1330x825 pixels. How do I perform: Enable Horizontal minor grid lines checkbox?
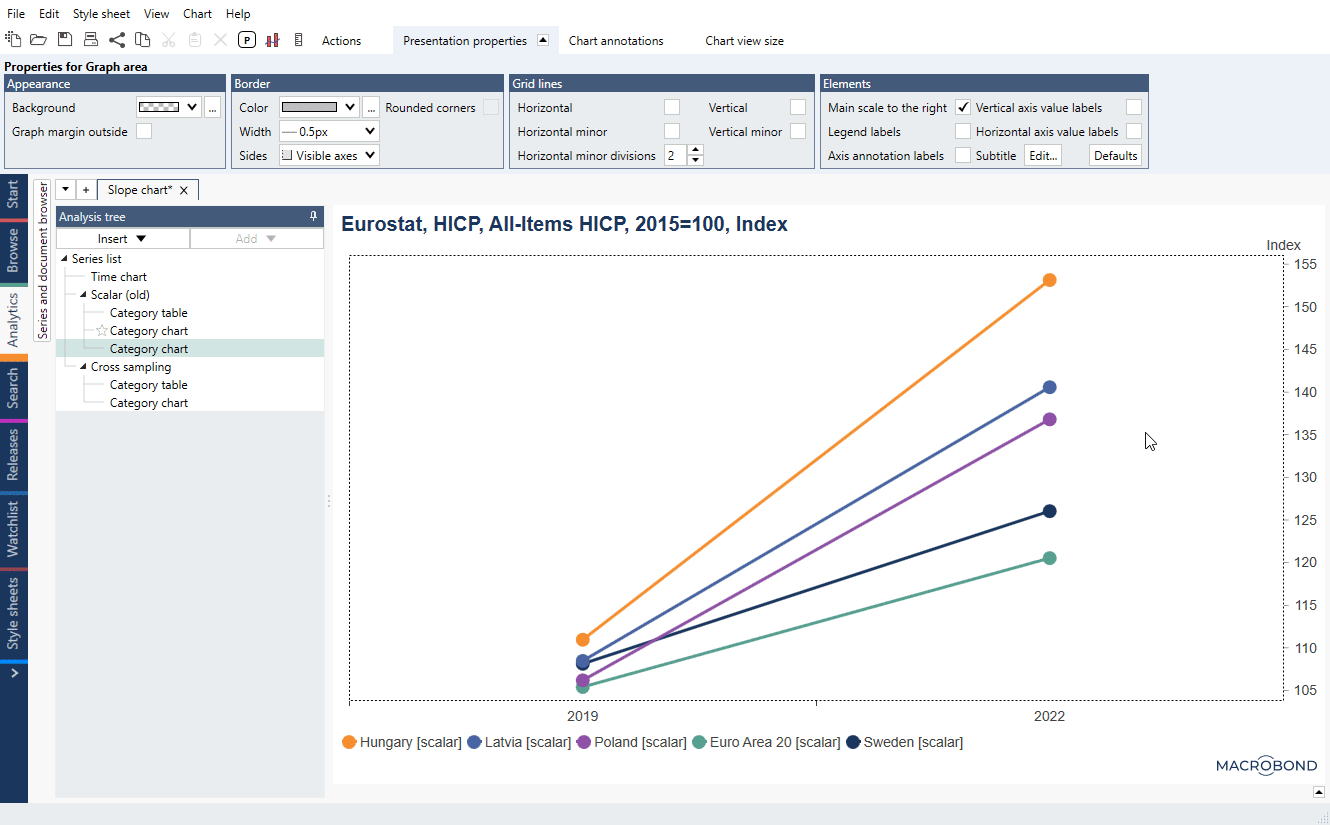[672, 131]
